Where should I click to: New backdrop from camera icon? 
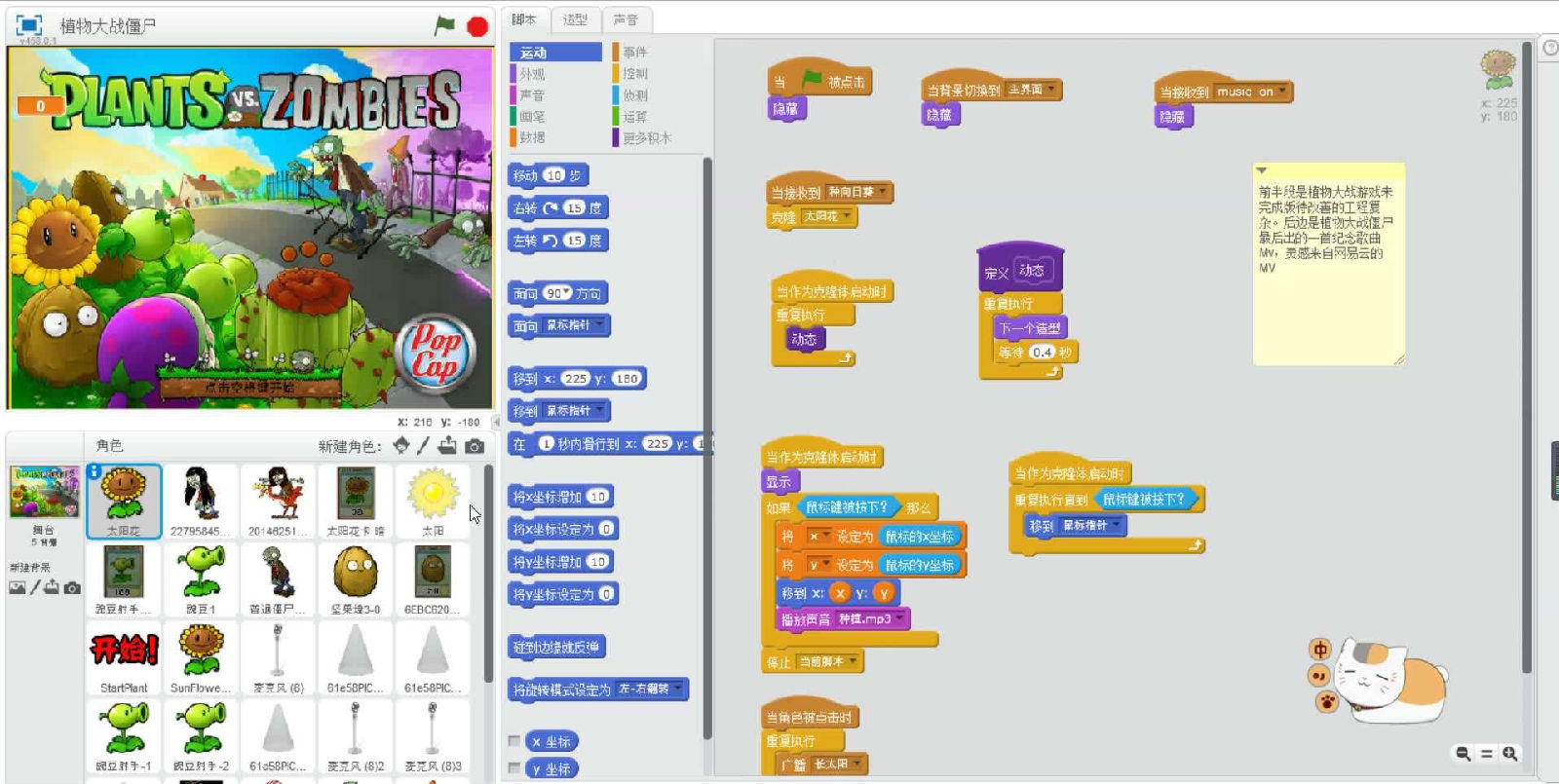pos(72,587)
